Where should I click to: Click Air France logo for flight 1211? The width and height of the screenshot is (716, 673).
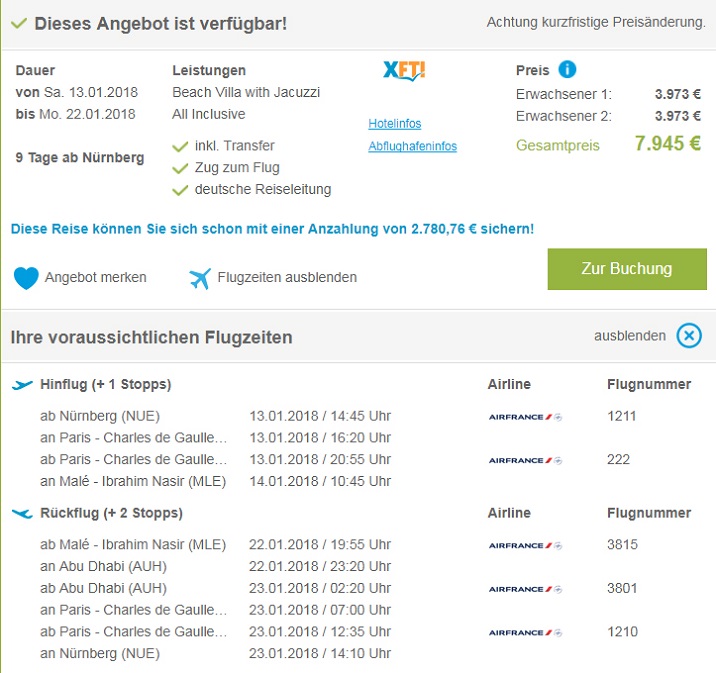coord(525,417)
